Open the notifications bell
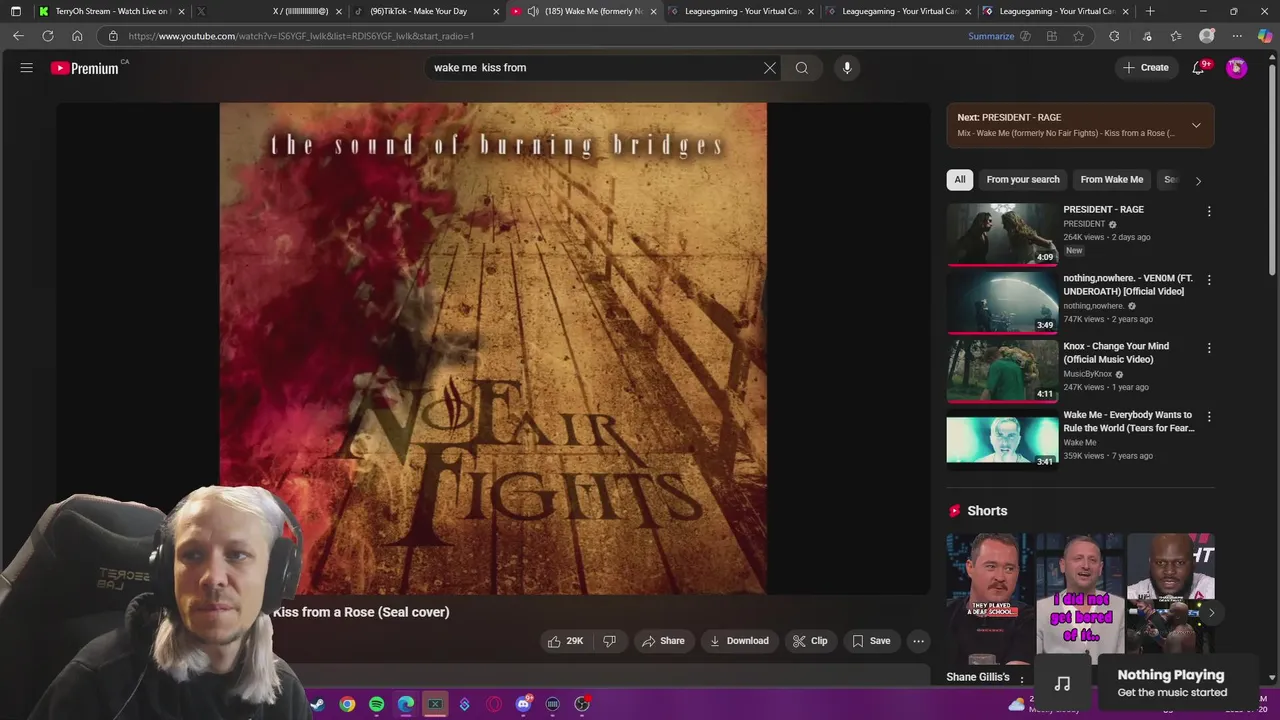1280x720 pixels. click(x=1198, y=68)
